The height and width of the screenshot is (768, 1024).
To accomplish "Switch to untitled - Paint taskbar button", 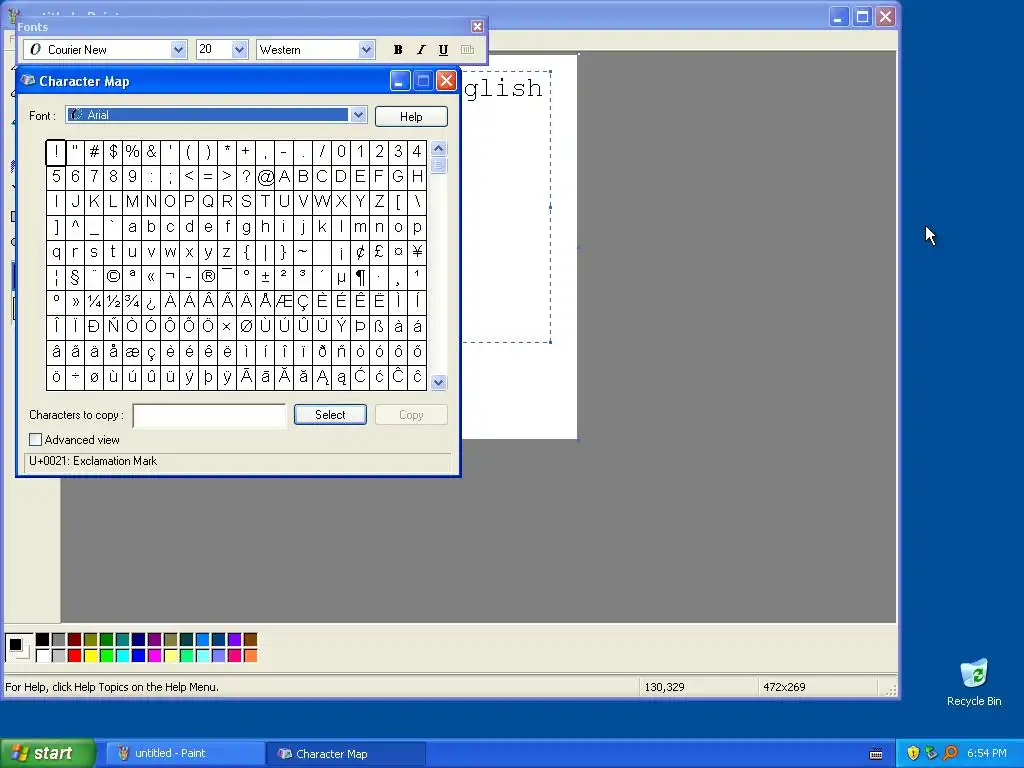I will tap(184, 753).
